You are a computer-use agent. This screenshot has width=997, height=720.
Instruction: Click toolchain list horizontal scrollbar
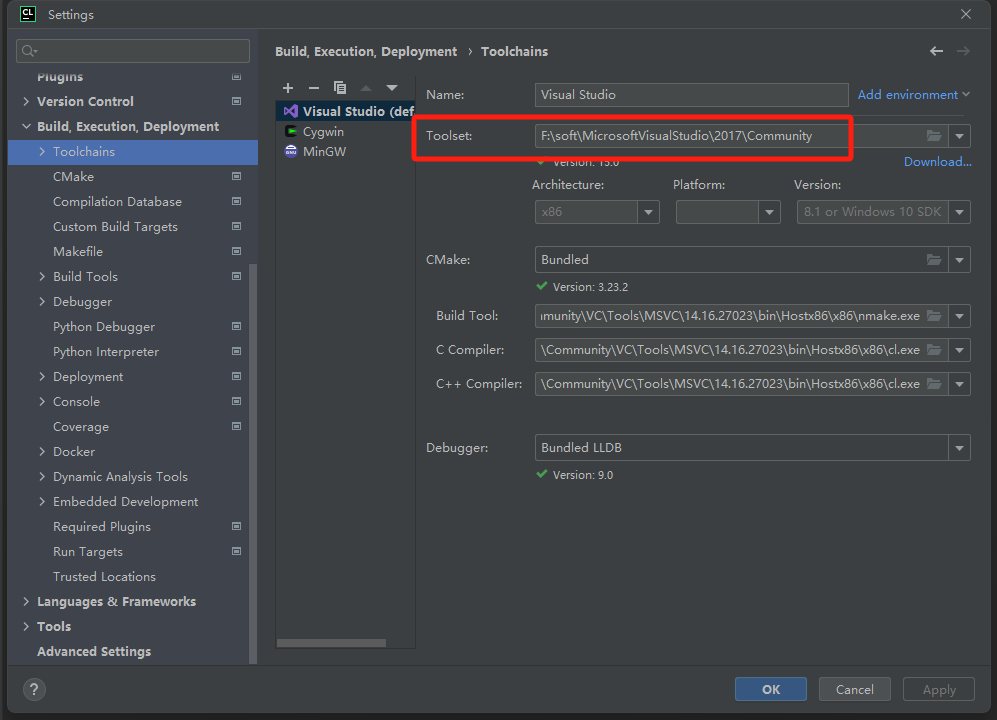coord(331,643)
